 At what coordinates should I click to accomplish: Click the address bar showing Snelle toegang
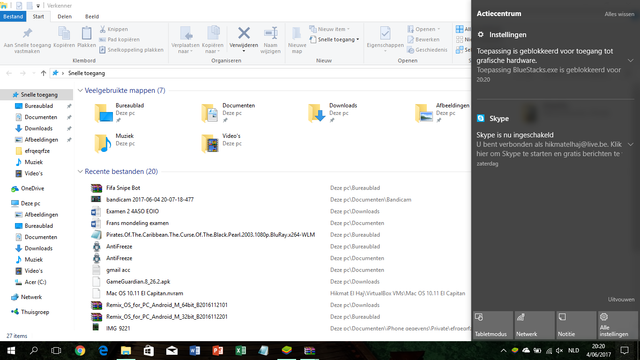click(260, 73)
